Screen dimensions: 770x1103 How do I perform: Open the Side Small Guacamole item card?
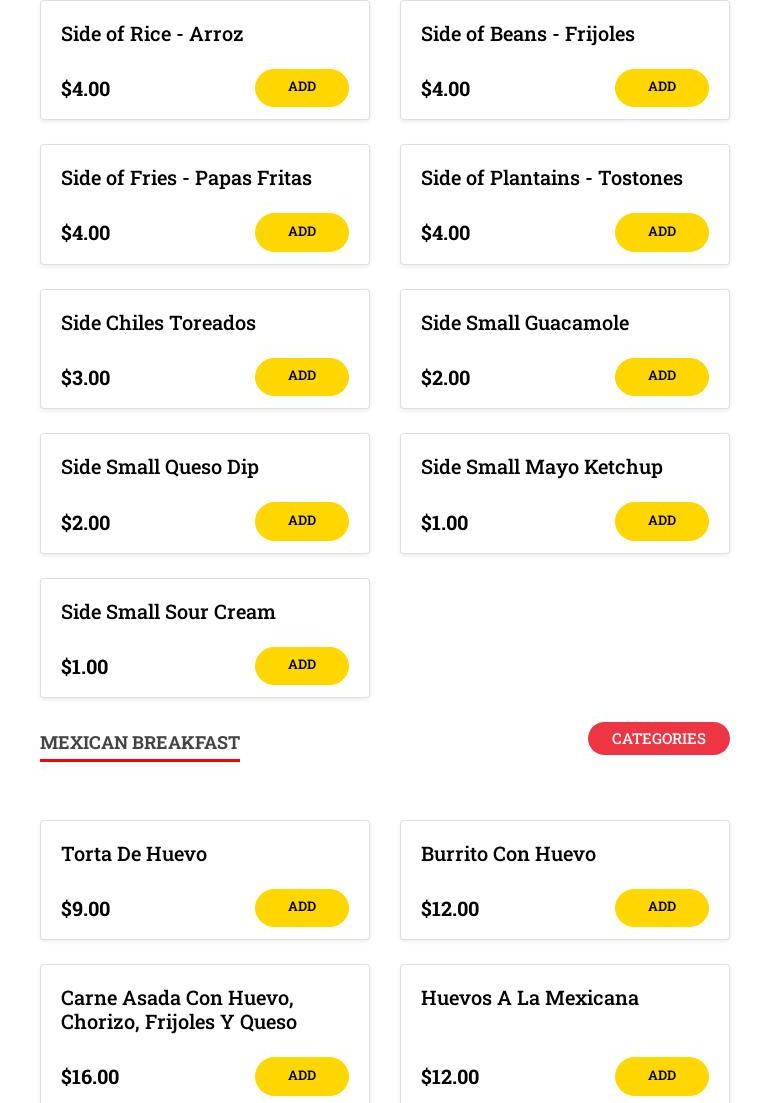(565, 349)
